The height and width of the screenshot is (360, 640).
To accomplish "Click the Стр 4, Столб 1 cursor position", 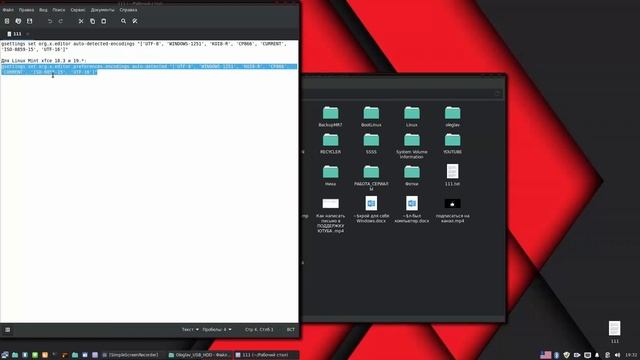I will coord(259,329).
